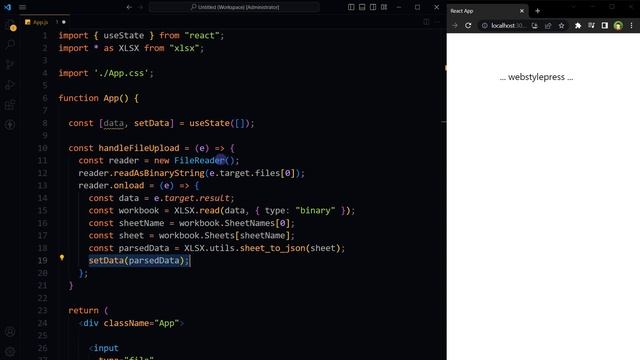
Task: Open the Search view in activity bar
Action: tap(11, 44)
